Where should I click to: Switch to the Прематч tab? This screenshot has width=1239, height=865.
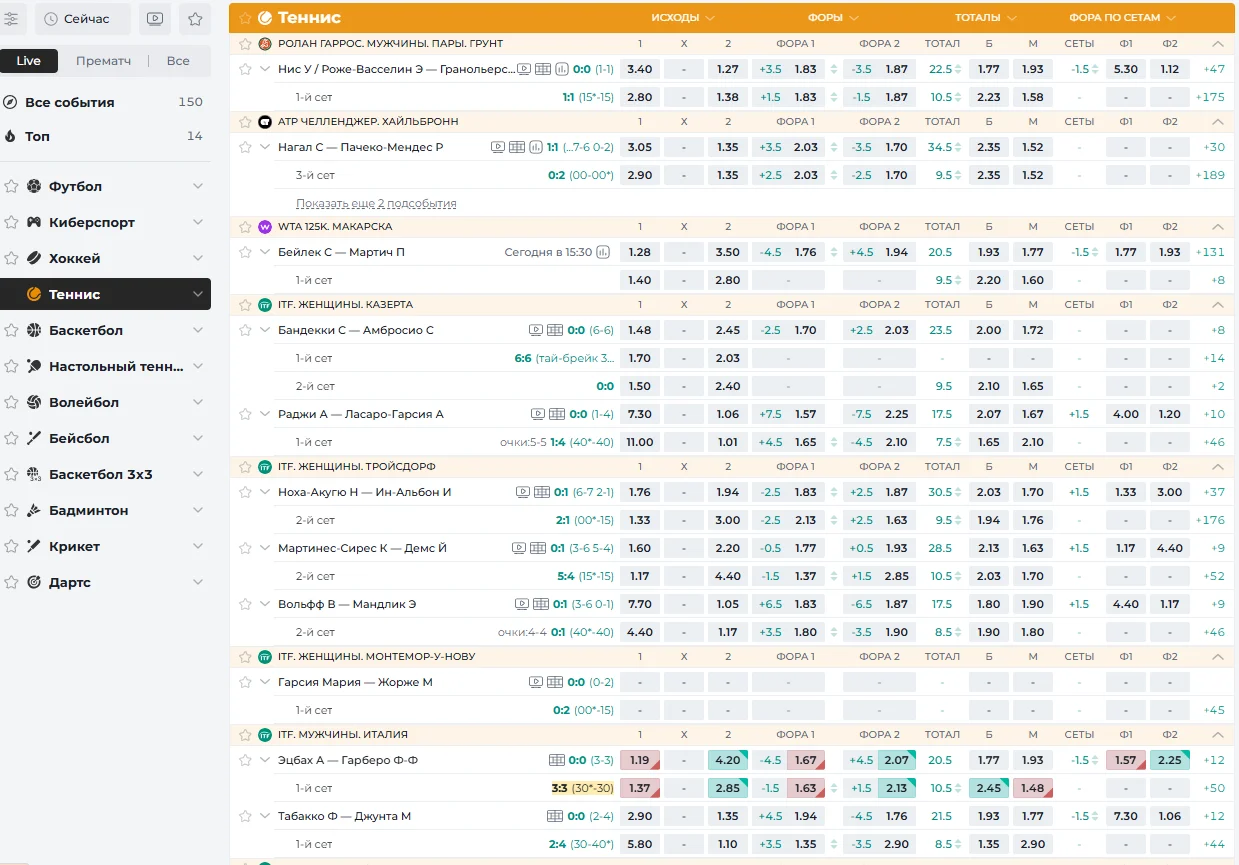[104, 61]
